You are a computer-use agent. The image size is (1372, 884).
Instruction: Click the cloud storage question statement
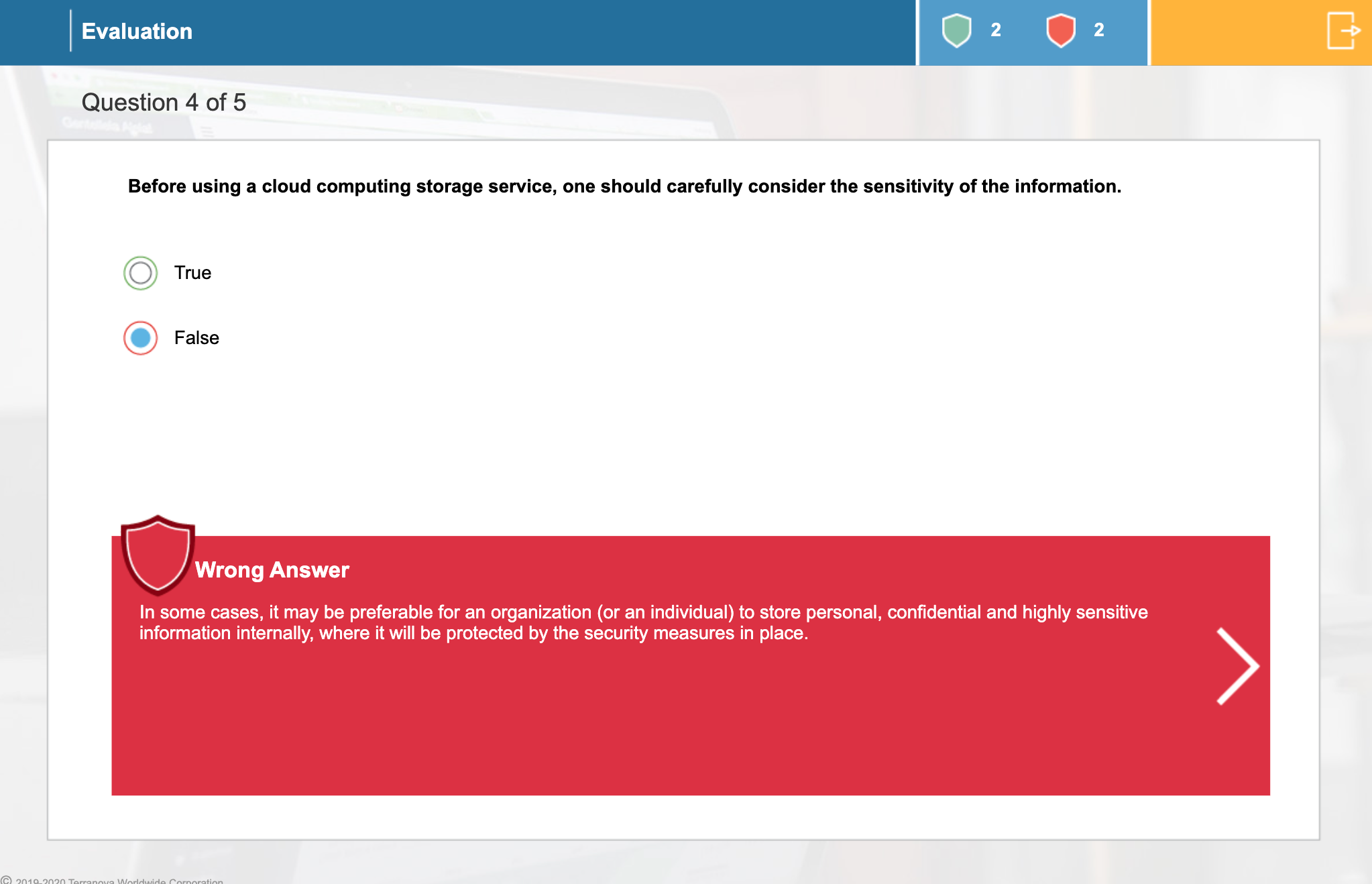click(624, 186)
